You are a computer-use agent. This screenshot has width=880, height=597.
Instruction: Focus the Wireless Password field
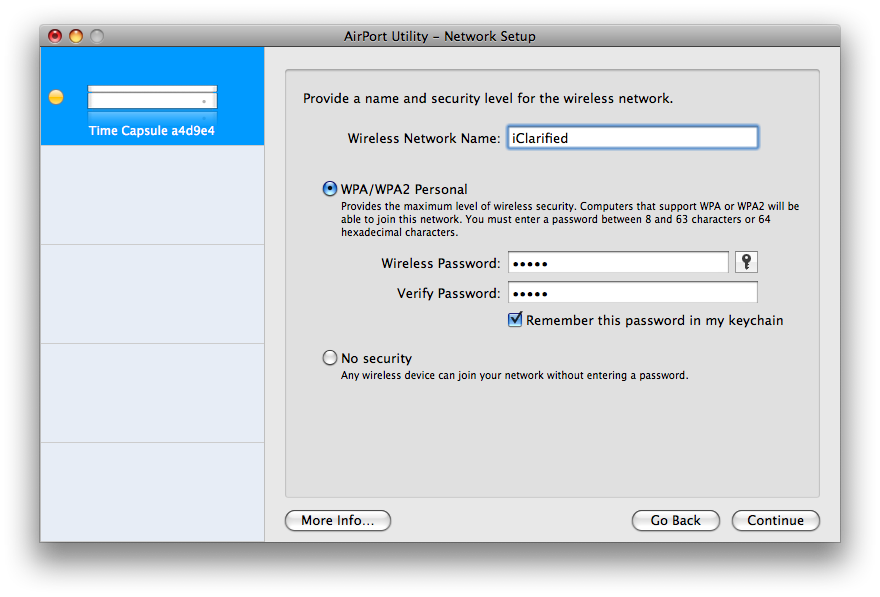[618, 263]
